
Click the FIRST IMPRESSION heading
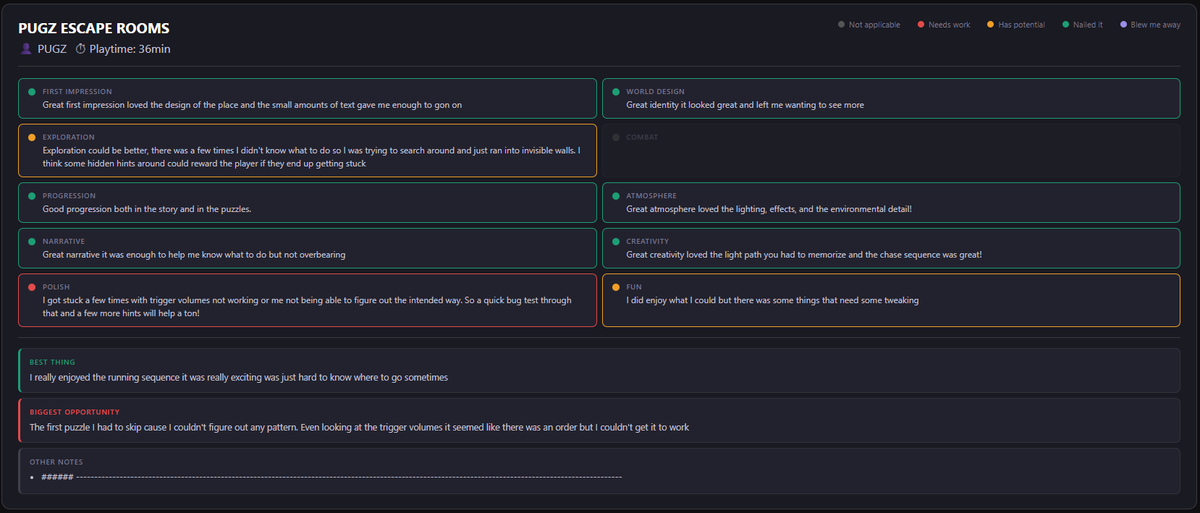pos(77,91)
